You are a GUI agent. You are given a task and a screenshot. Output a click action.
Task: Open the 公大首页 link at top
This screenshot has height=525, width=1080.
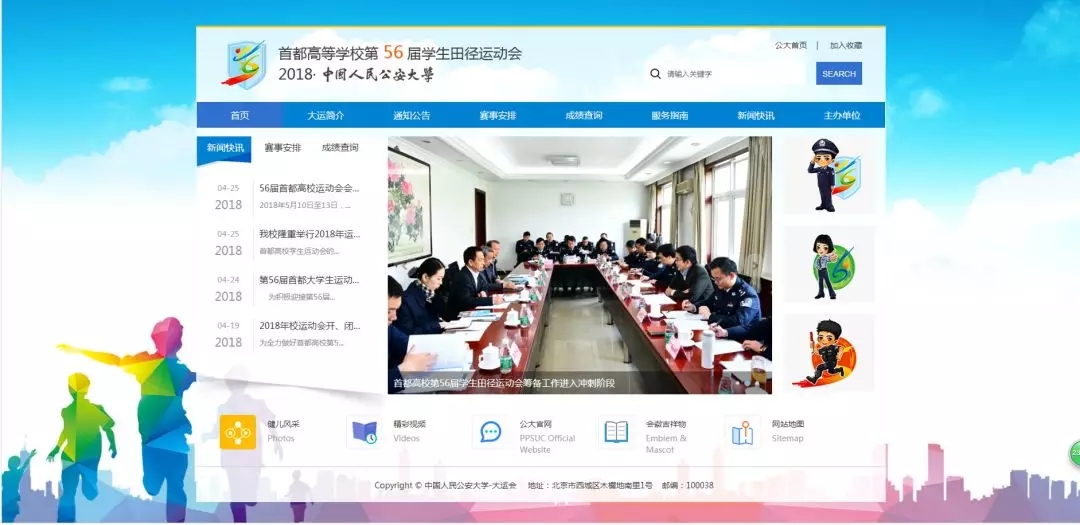tap(790, 45)
